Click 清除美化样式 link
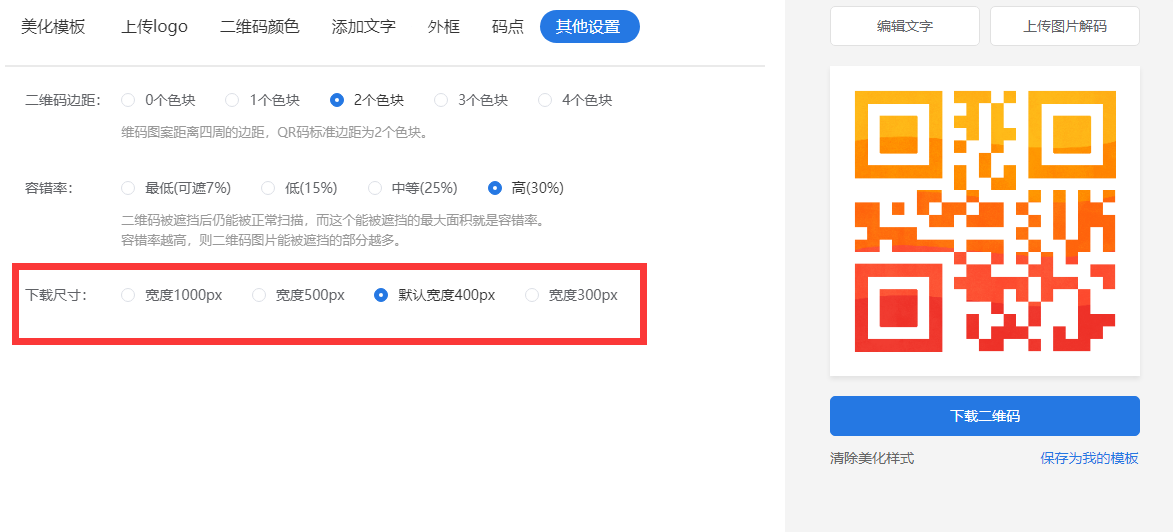Viewport: 1173px width, 532px height. (x=872, y=458)
